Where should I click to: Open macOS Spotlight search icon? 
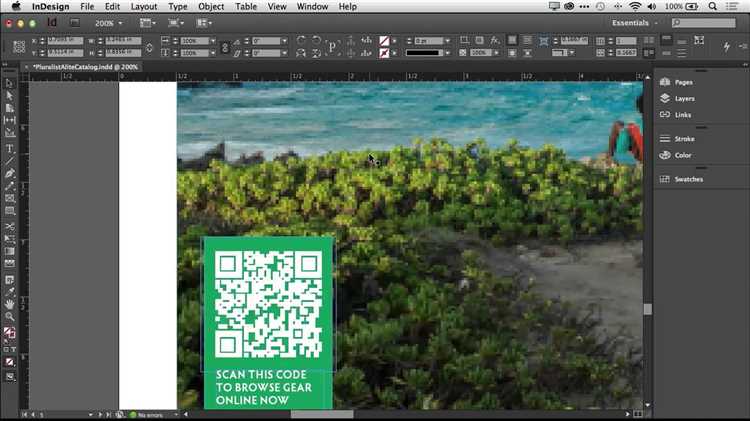click(713, 7)
